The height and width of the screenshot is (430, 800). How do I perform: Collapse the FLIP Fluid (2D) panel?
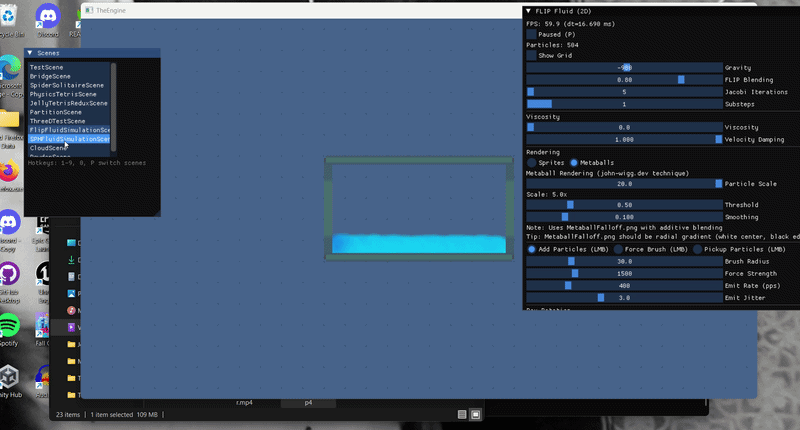pos(528,11)
